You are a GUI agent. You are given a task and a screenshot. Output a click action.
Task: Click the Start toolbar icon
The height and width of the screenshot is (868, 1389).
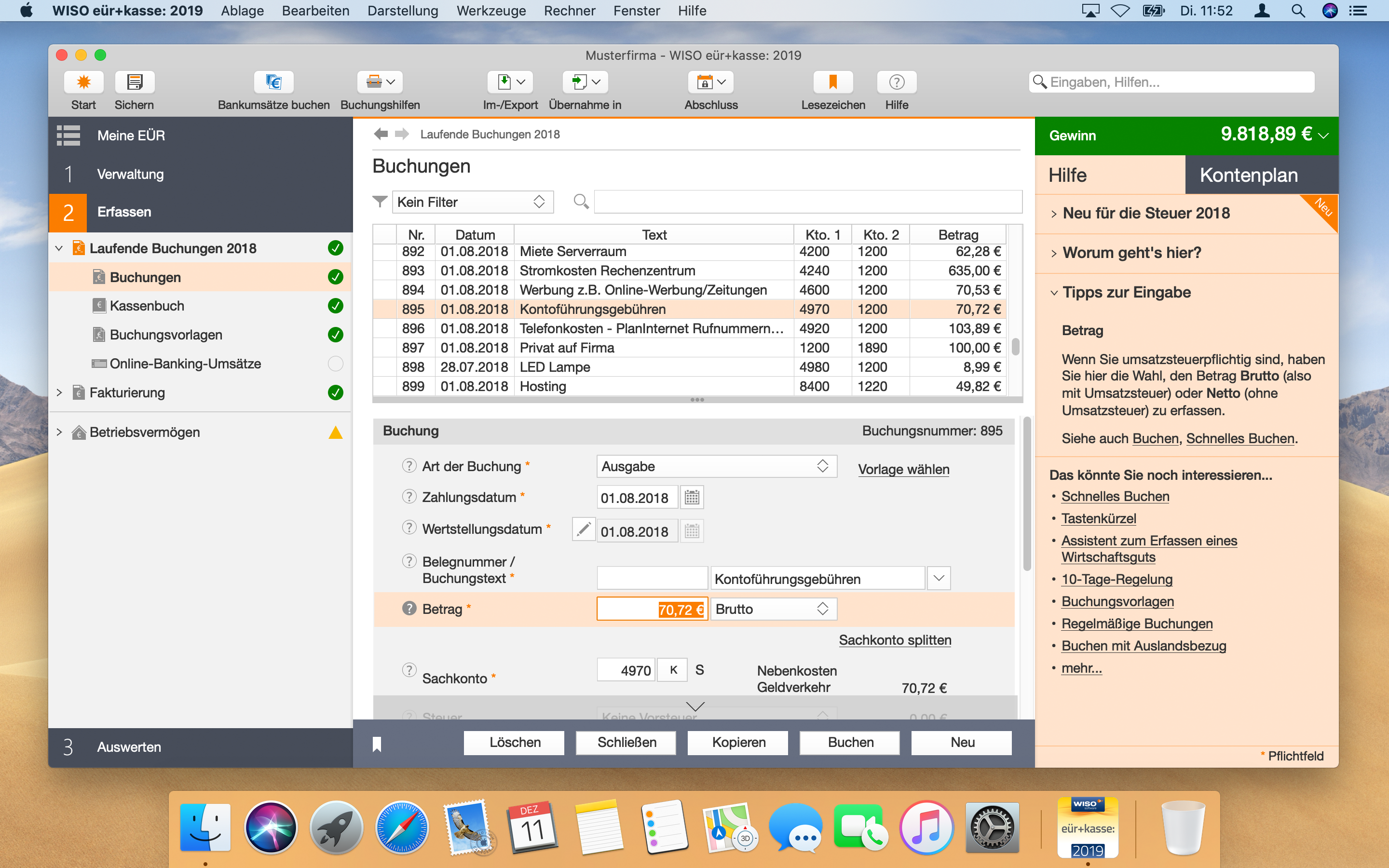pyautogui.click(x=84, y=82)
